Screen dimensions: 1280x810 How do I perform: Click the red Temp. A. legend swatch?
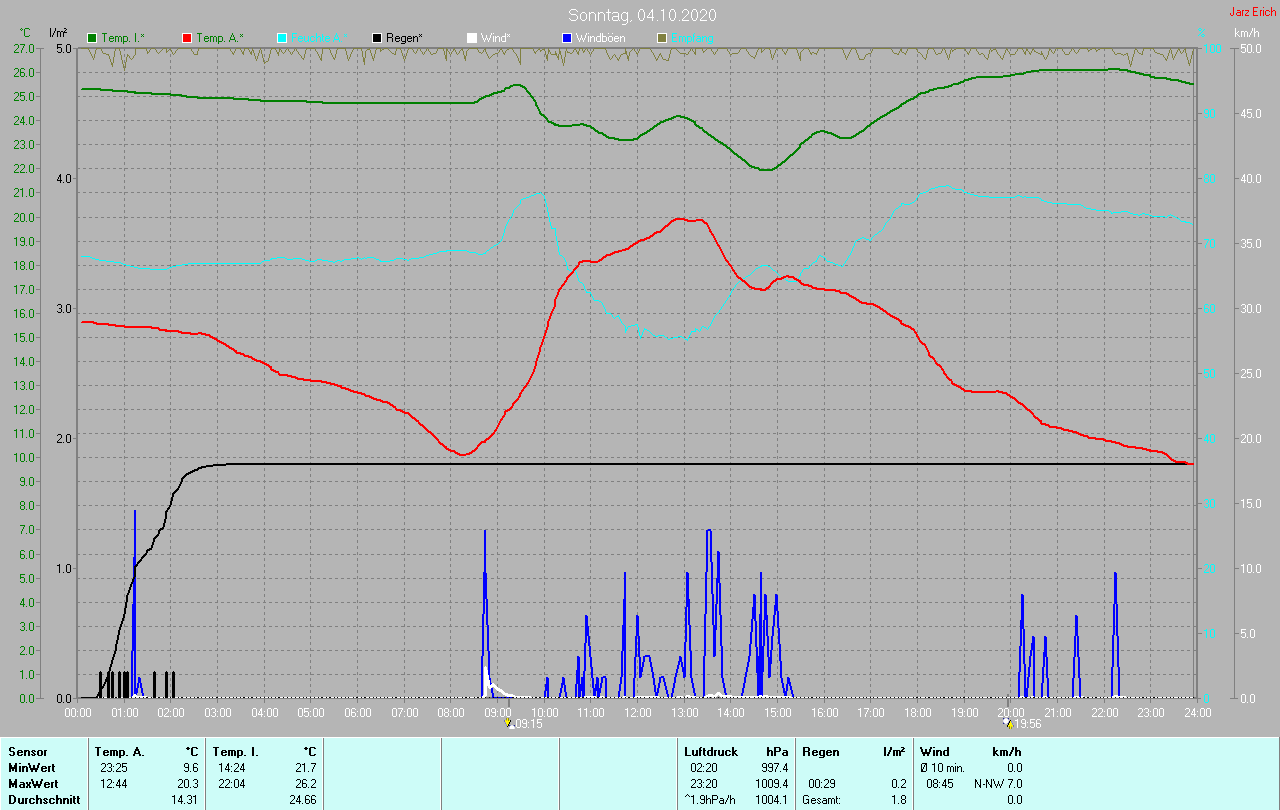[x=187, y=38]
